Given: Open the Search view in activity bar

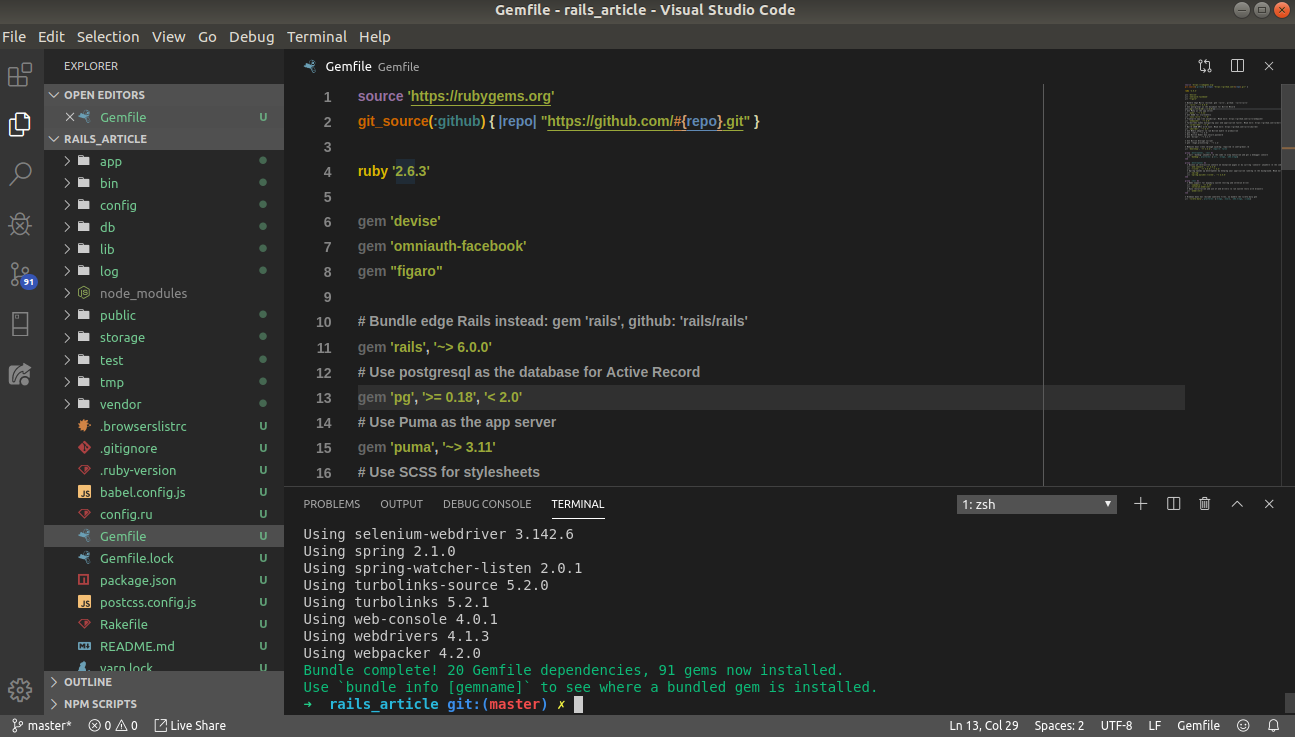Looking at the screenshot, I should click(20, 175).
